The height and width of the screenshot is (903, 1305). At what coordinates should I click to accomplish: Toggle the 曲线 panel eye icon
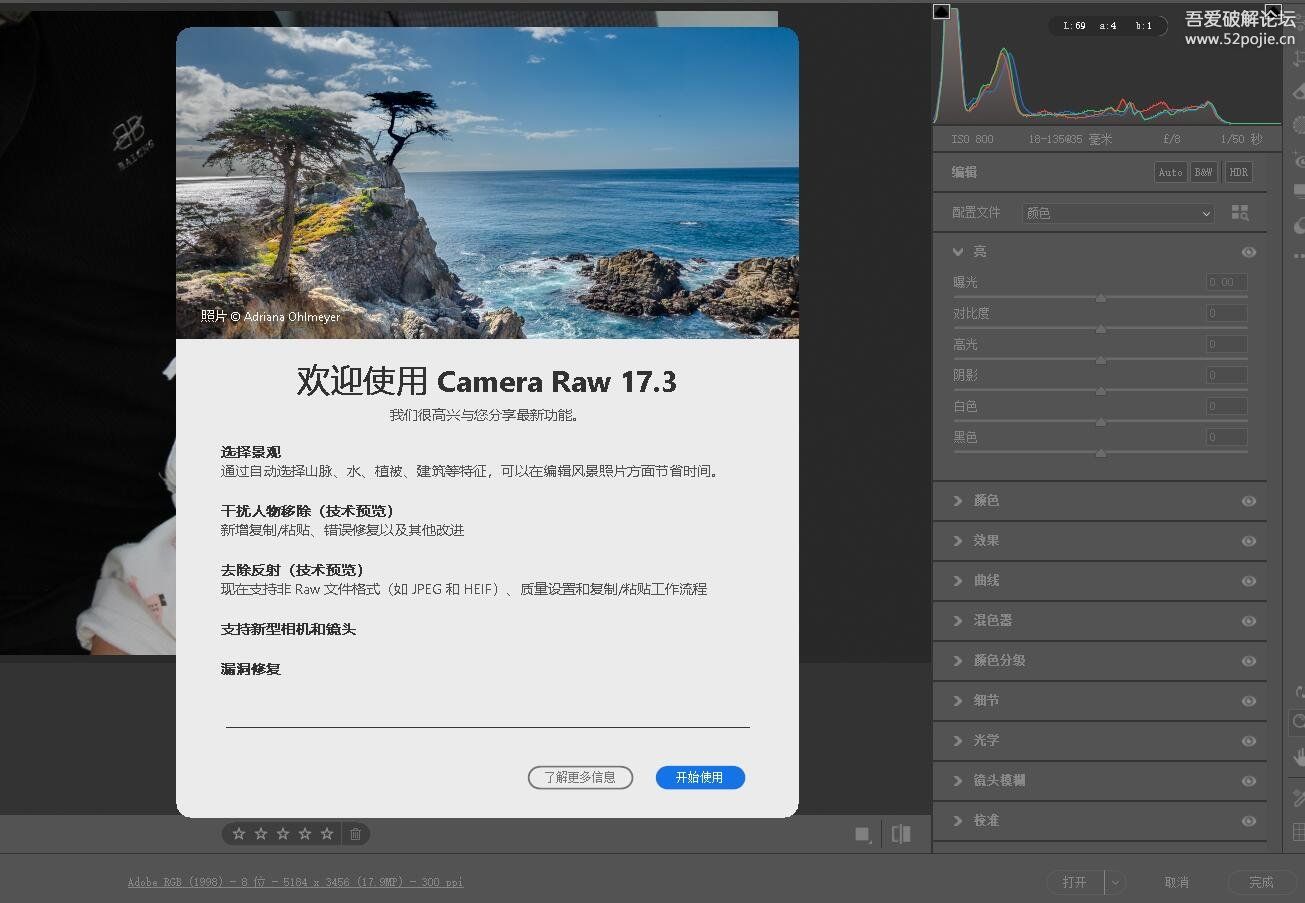(x=1249, y=581)
